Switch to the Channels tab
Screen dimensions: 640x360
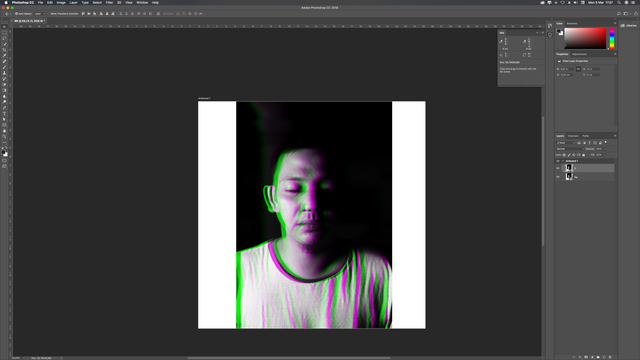coord(573,136)
